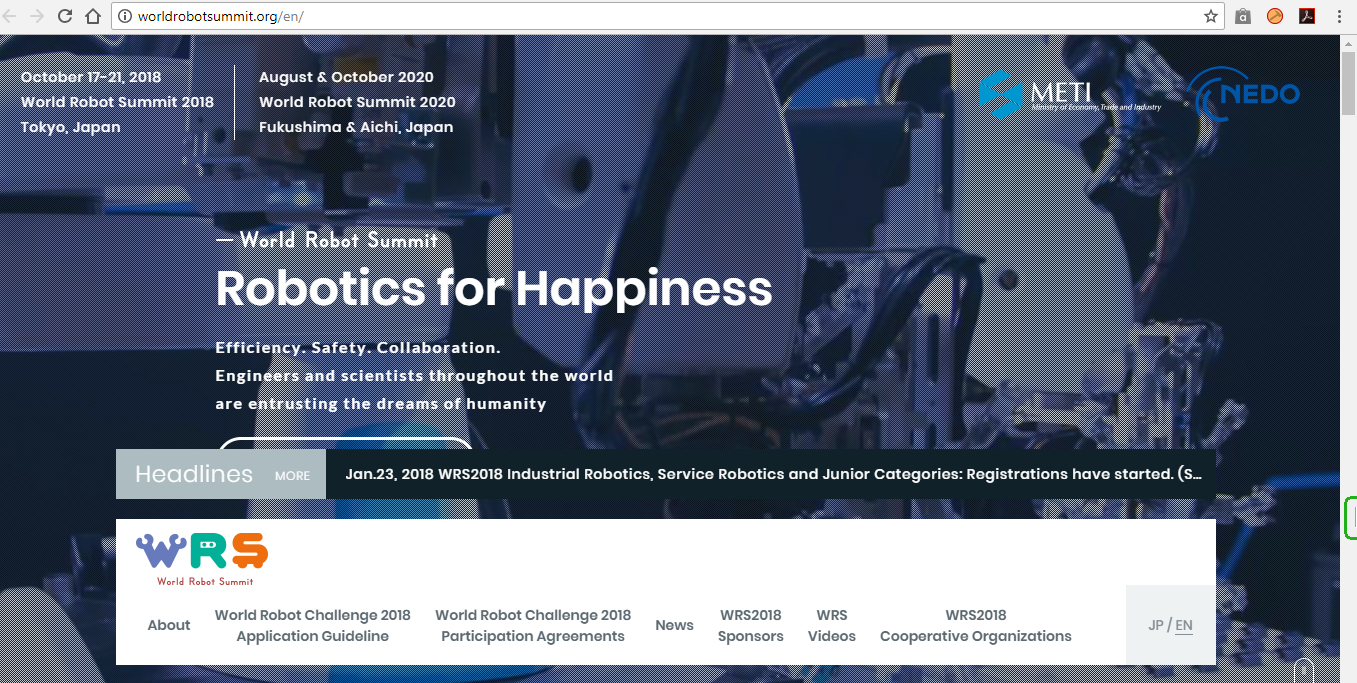1357x683 pixels.
Task: Open World Robot Challenge 2018 Application Guideline
Action: pos(313,625)
